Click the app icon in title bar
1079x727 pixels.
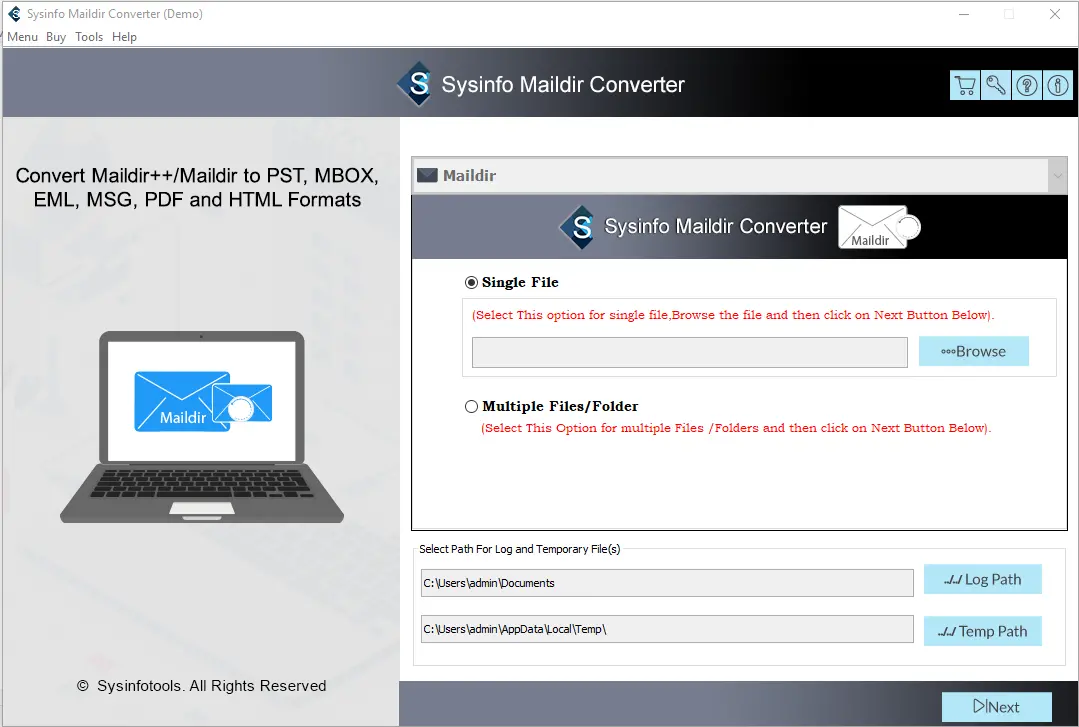(x=14, y=14)
